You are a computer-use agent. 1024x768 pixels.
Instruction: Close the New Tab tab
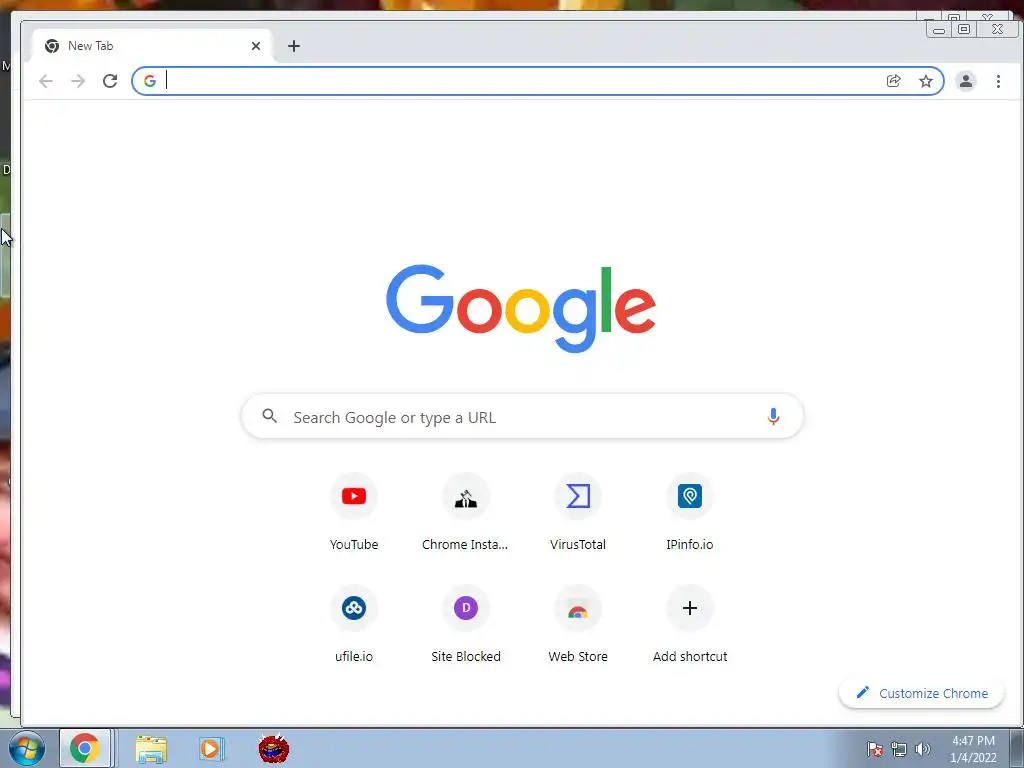tap(256, 46)
